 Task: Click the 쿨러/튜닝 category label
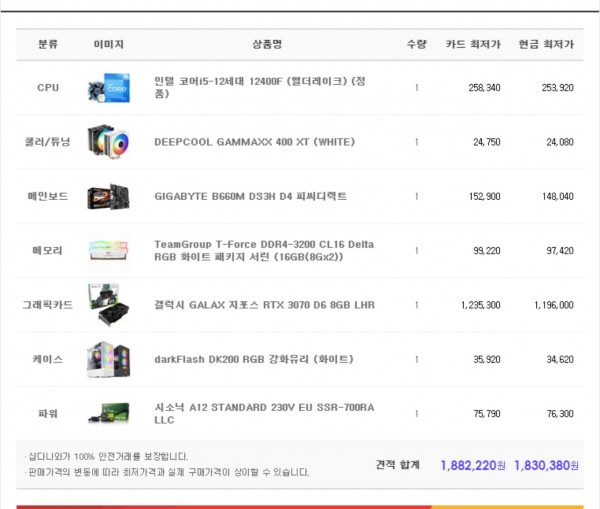(48, 142)
